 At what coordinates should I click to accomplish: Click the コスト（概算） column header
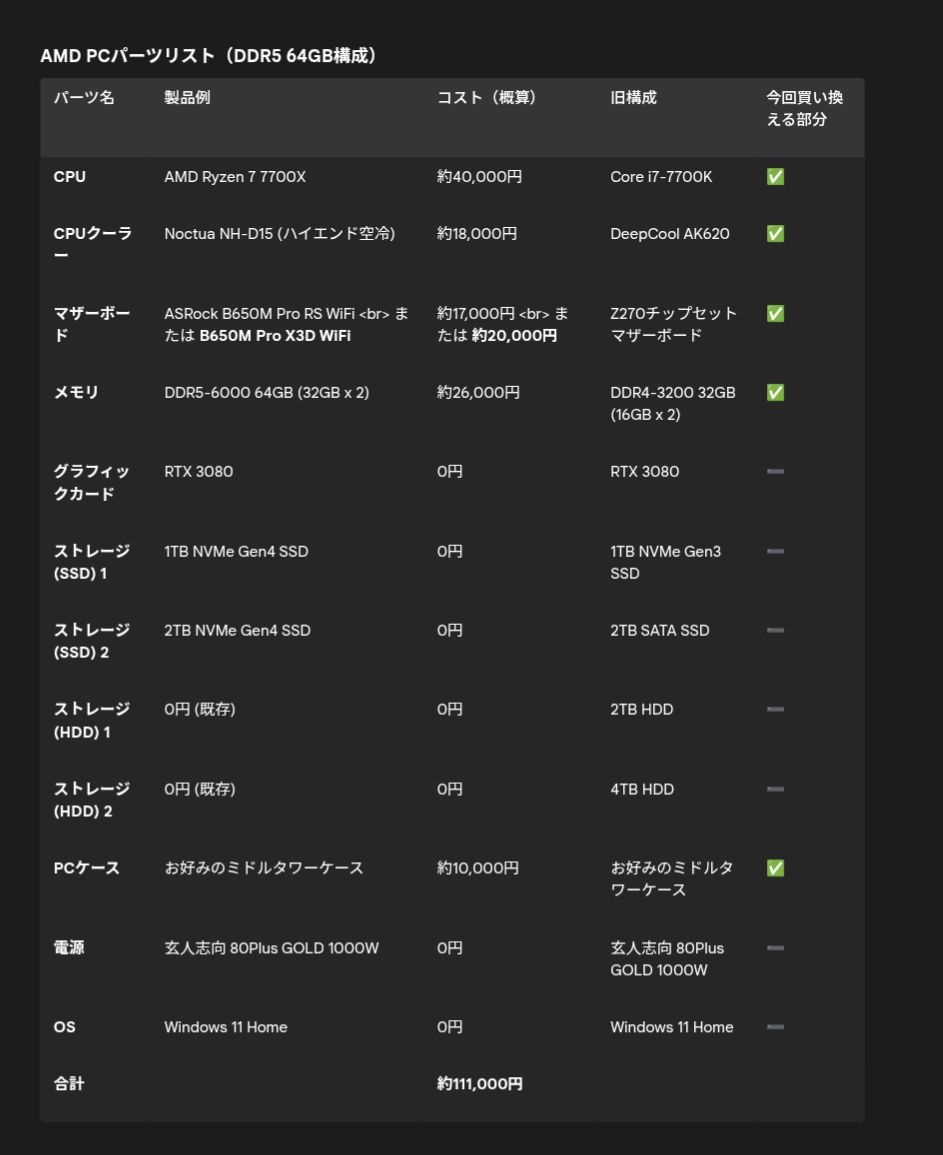pyautogui.click(x=487, y=98)
